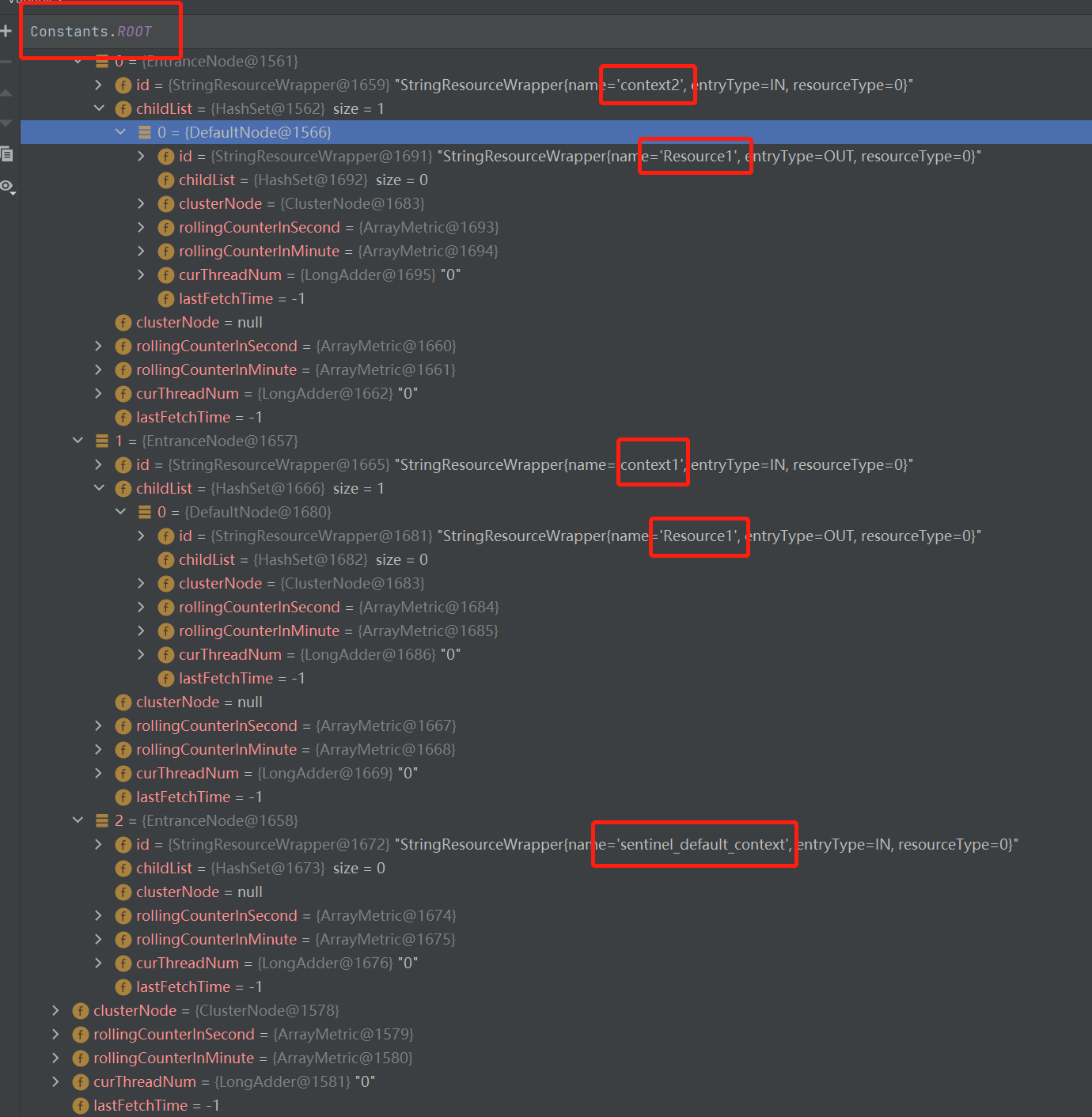This screenshot has height=1117, width=1092.
Task: Expand rollingCounterInMinute ArrayMetric@1675
Action: point(98,939)
